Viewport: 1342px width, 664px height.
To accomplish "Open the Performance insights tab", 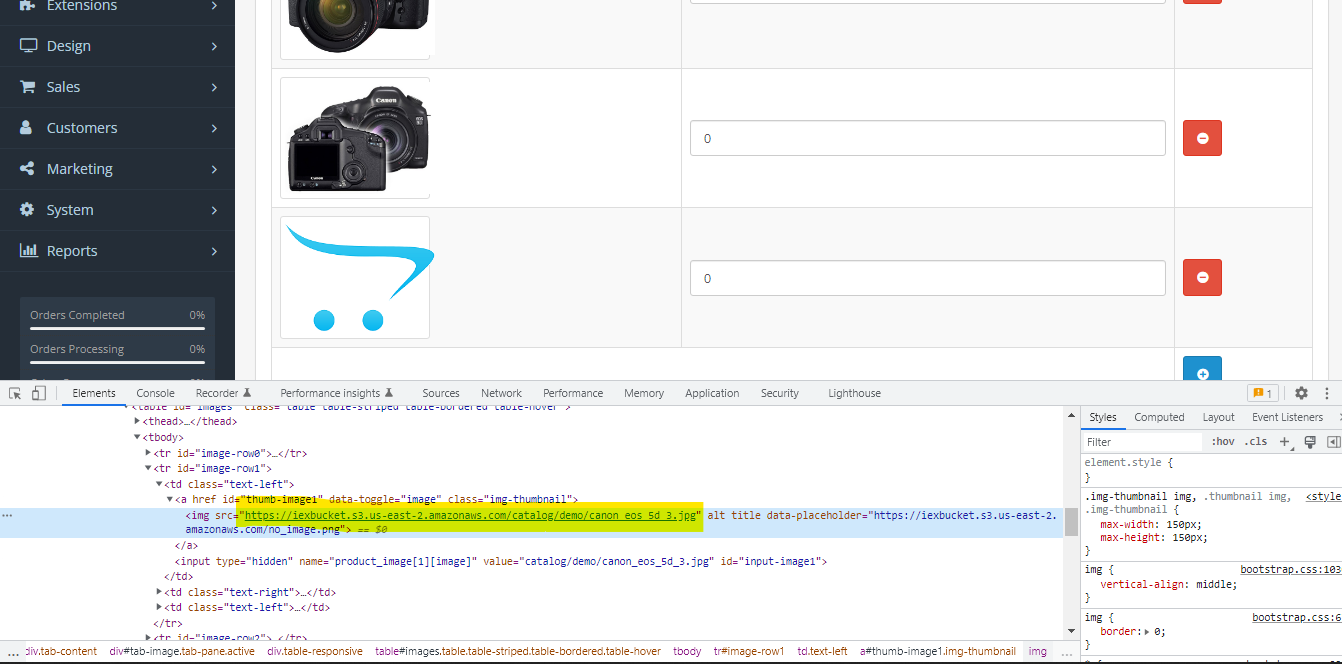I will 336,393.
